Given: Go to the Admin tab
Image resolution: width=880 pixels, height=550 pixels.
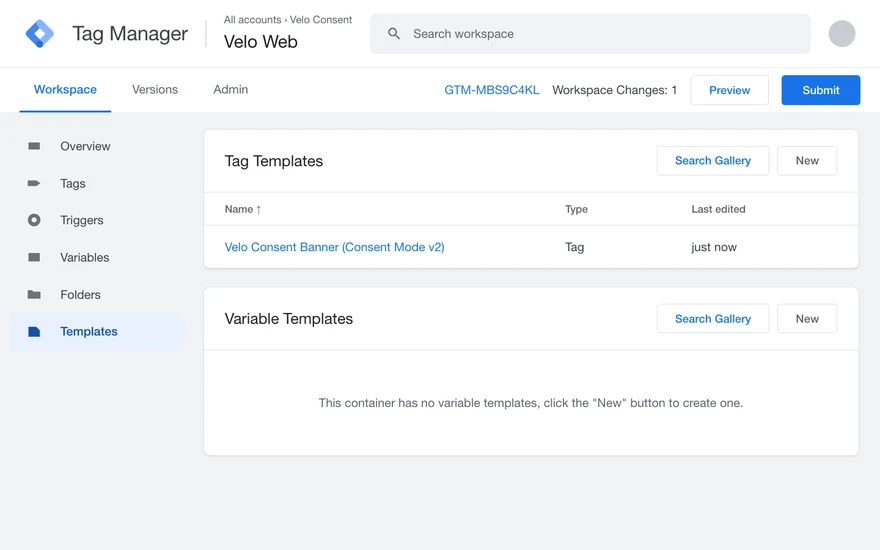Looking at the screenshot, I should (x=231, y=89).
